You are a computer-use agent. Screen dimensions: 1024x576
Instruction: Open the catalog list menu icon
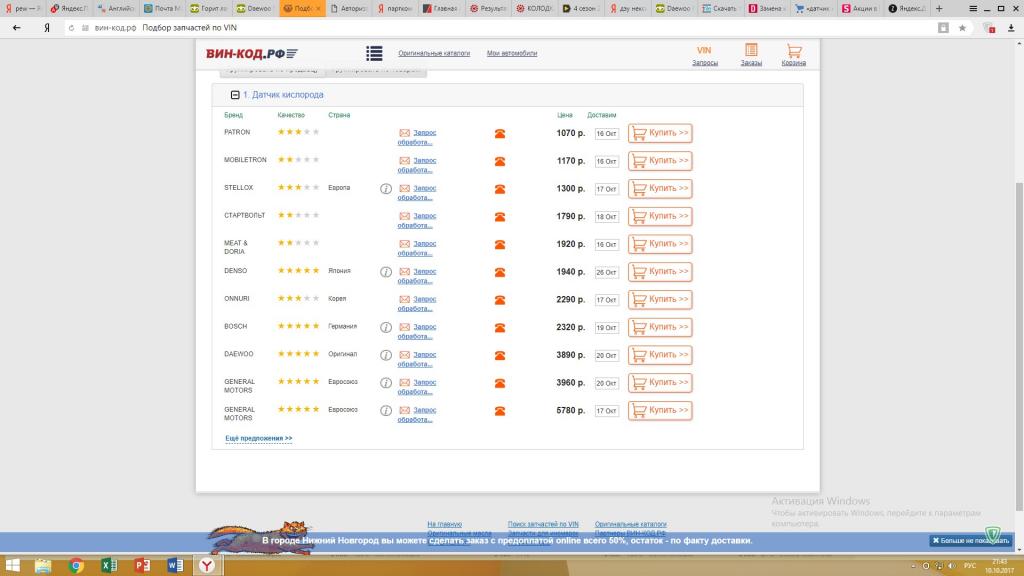(x=374, y=53)
